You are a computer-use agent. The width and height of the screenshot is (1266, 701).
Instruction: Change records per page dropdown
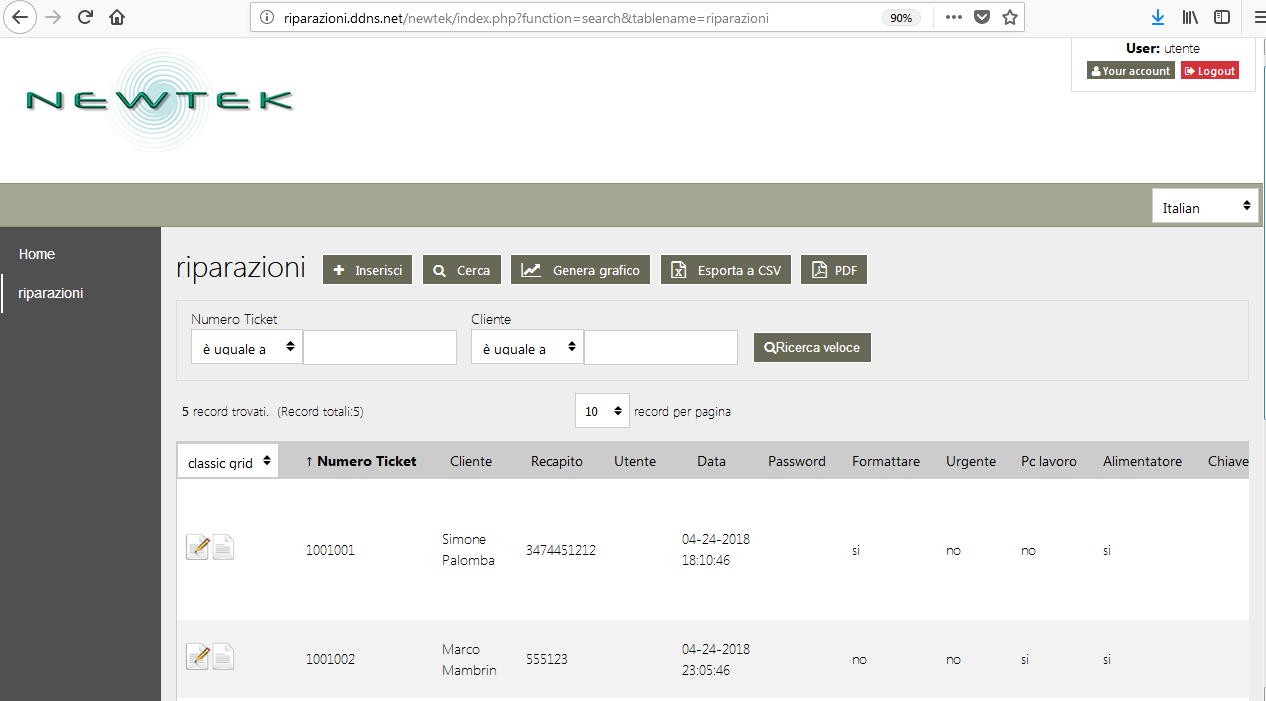click(602, 411)
